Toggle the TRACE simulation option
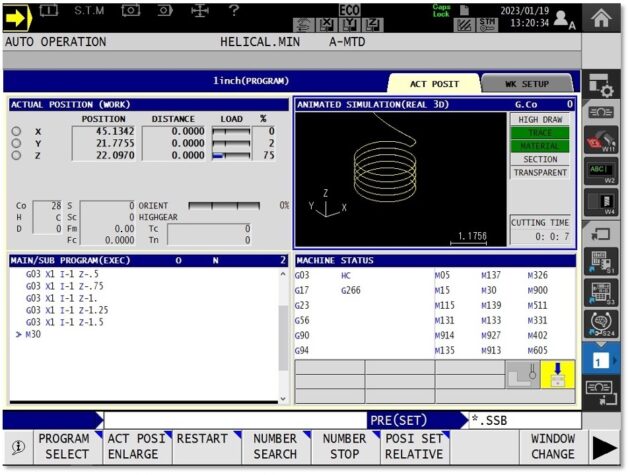Screen dimensions: 630x475 [x=539, y=132]
